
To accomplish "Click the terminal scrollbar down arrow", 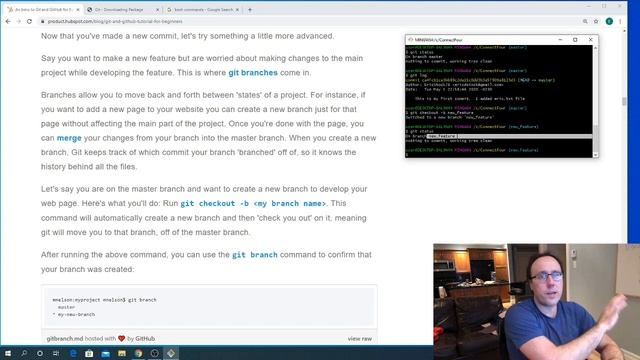I will point(596,155).
